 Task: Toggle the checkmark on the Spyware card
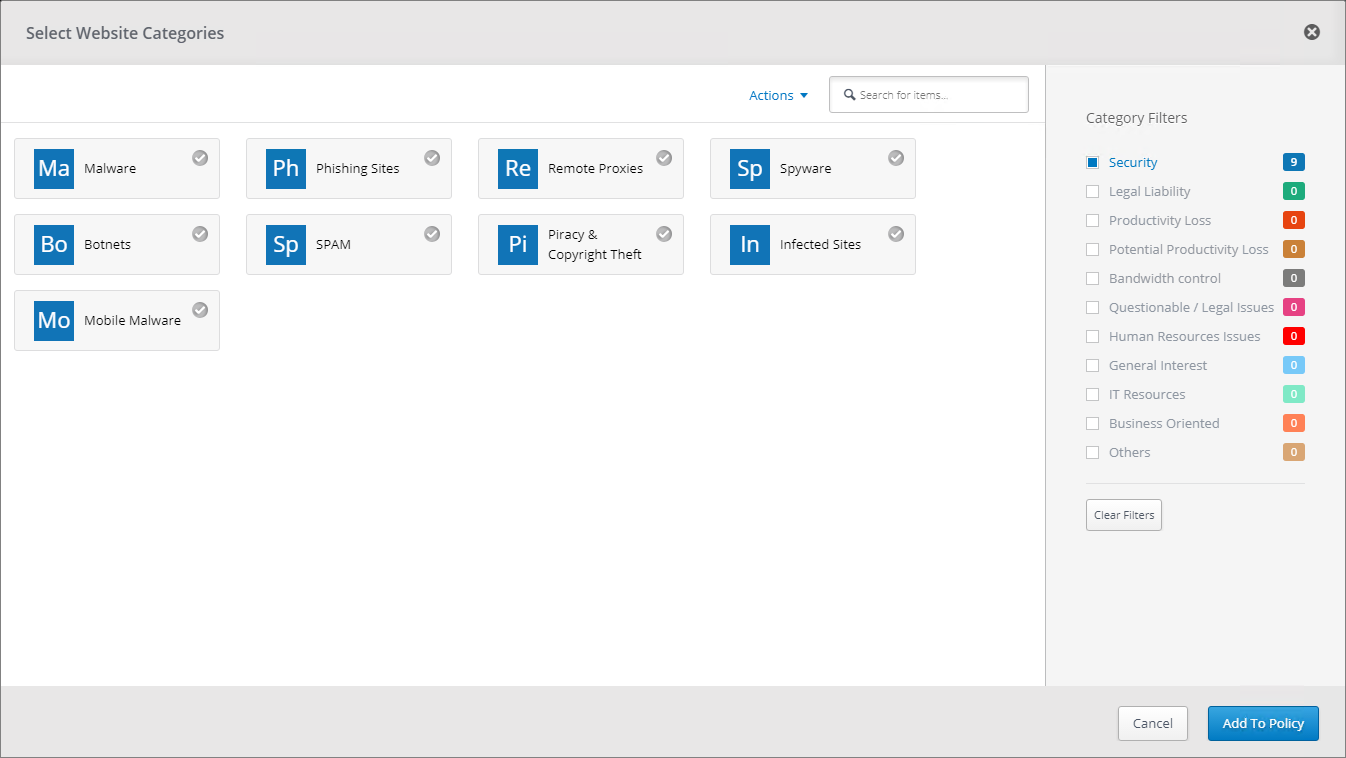point(896,158)
